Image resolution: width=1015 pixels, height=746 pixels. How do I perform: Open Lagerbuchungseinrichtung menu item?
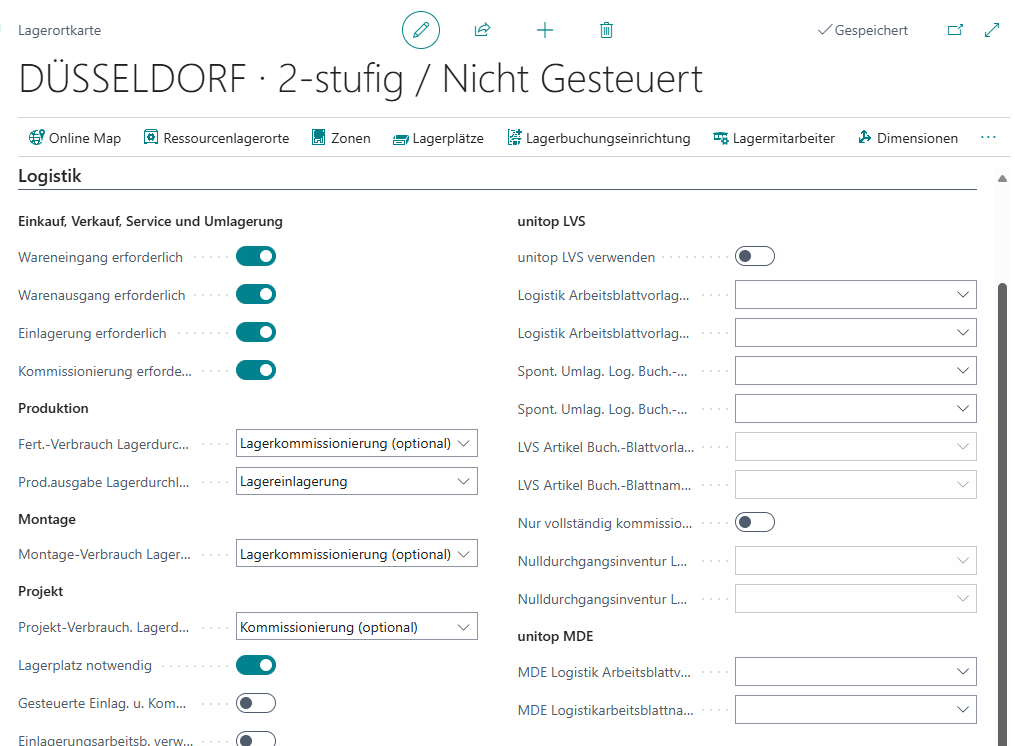point(598,138)
